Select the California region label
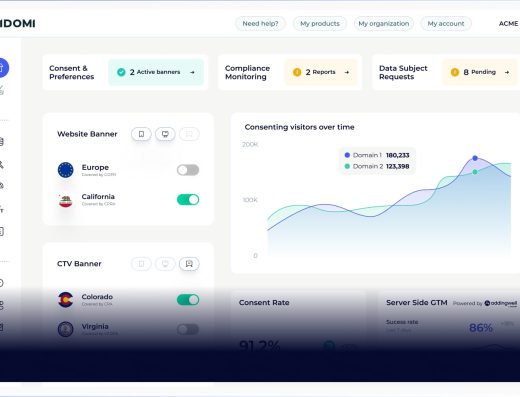 pos(98,197)
